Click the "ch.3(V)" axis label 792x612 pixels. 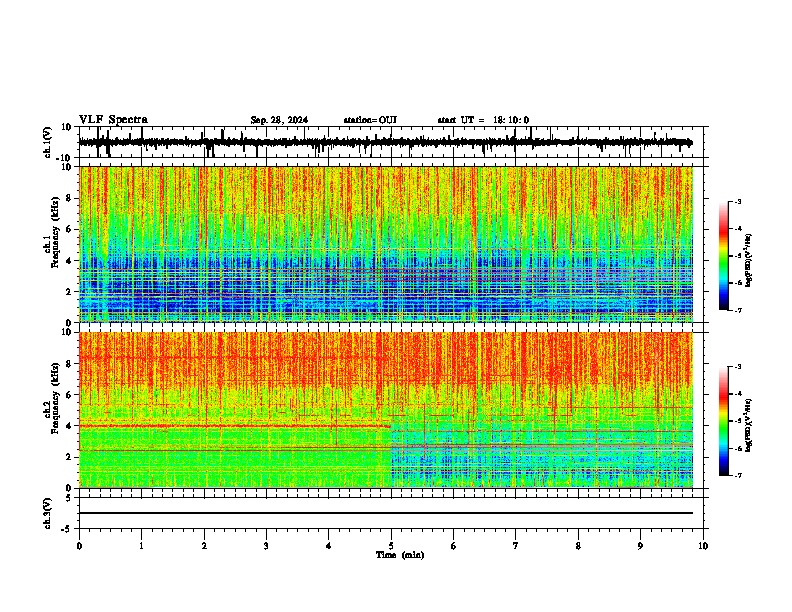click(48, 513)
